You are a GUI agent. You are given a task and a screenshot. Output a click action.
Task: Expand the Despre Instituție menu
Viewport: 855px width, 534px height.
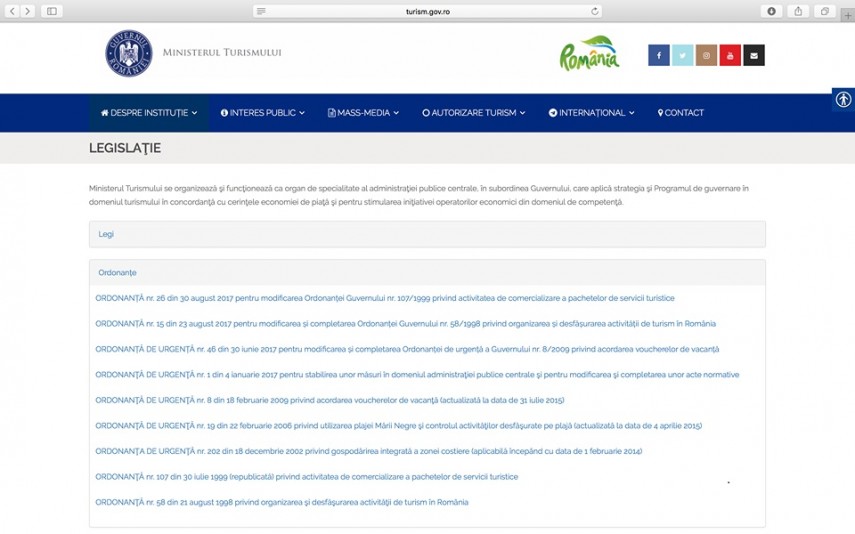click(x=149, y=113)
